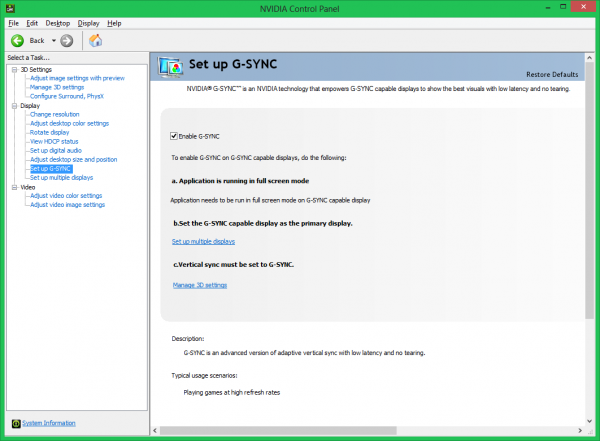The width and height of the screenshot is (600, 441).
Task: Open the System Information link
Action: click(49, 423)
